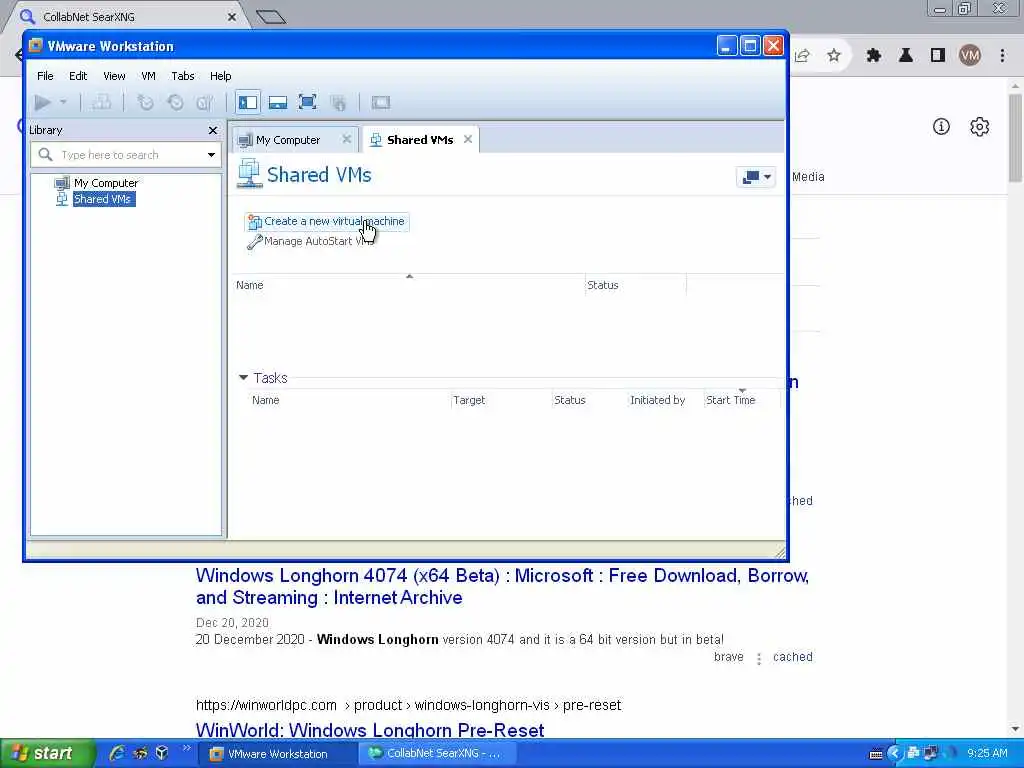The width and height of the screenshot is (1024, 768).
Task: Close the Library panel
Action: pos(213,131)
